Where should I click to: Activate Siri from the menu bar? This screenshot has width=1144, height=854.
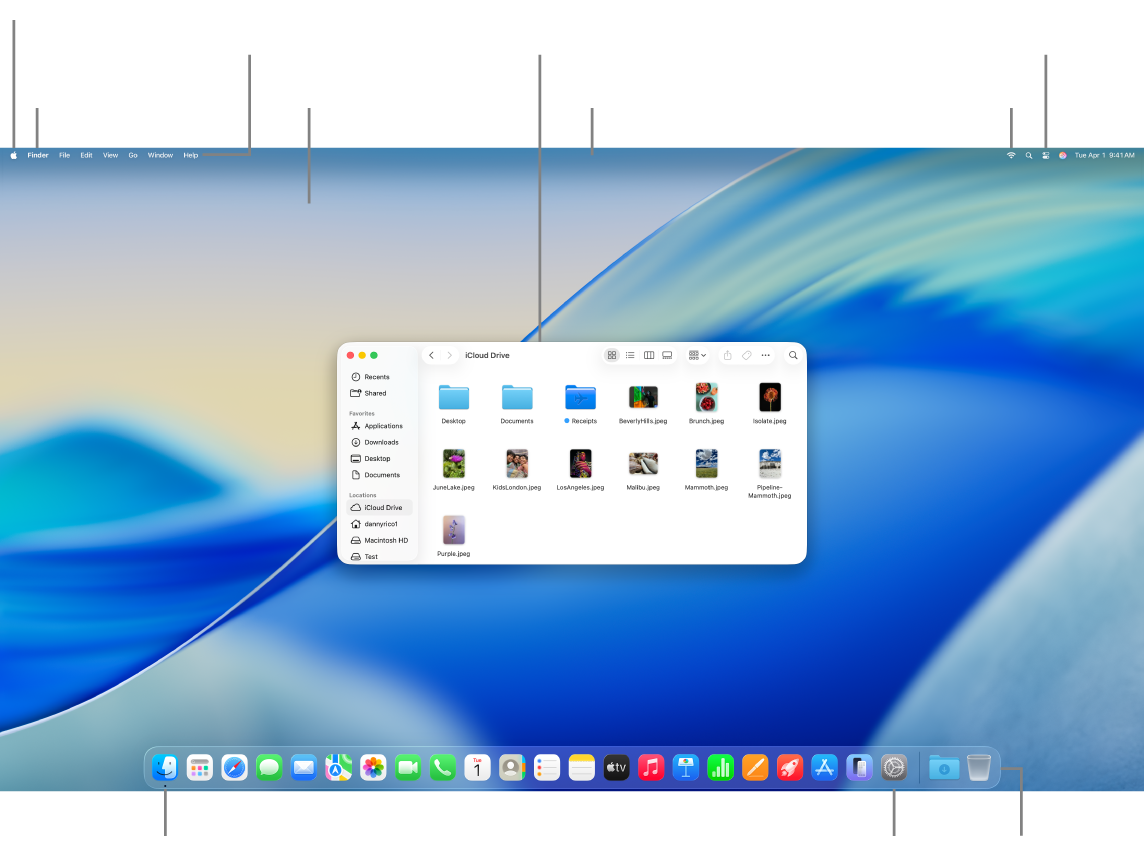1062,155
